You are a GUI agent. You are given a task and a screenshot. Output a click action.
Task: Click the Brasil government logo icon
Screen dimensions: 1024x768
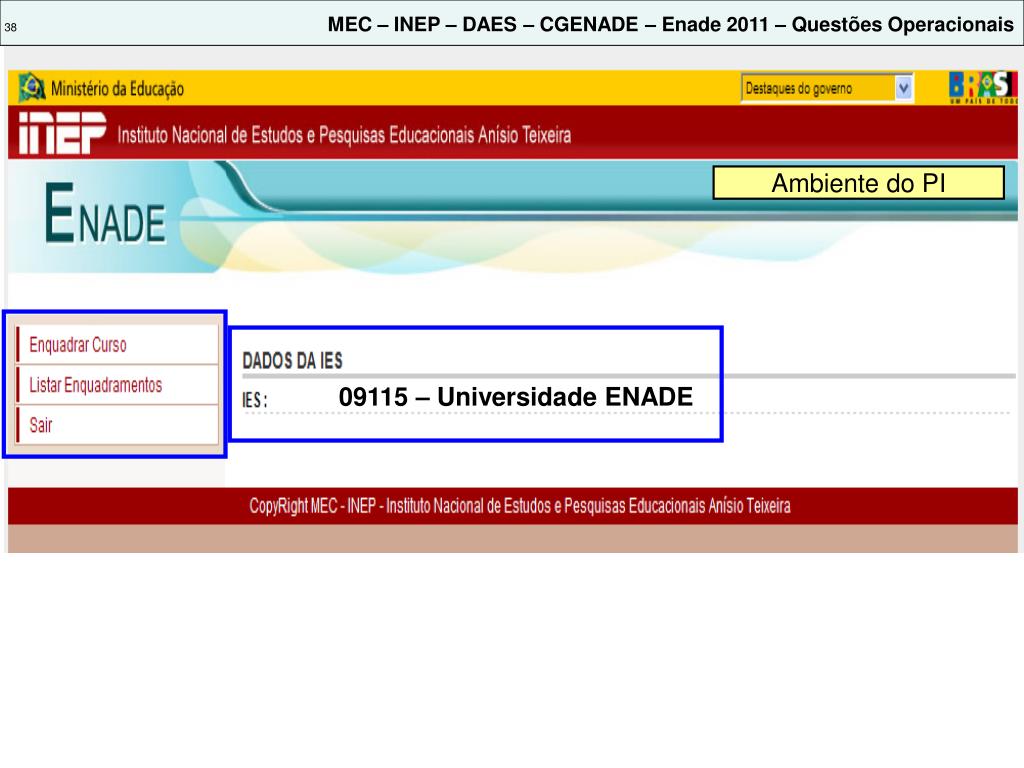coord(983,88)
